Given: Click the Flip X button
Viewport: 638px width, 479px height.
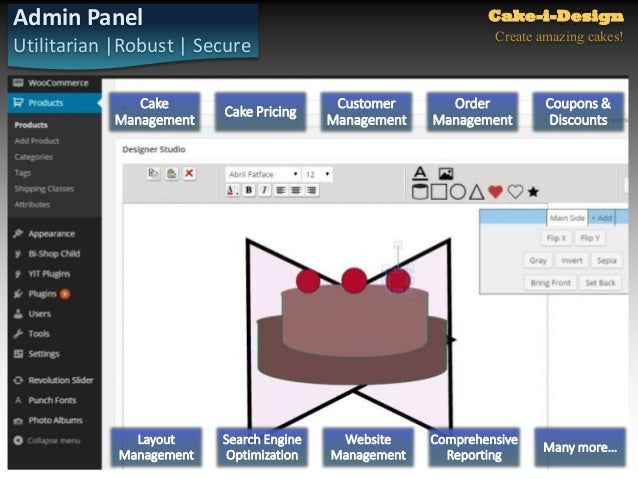Looking at the screenshot, I should (x=556, y=238).
